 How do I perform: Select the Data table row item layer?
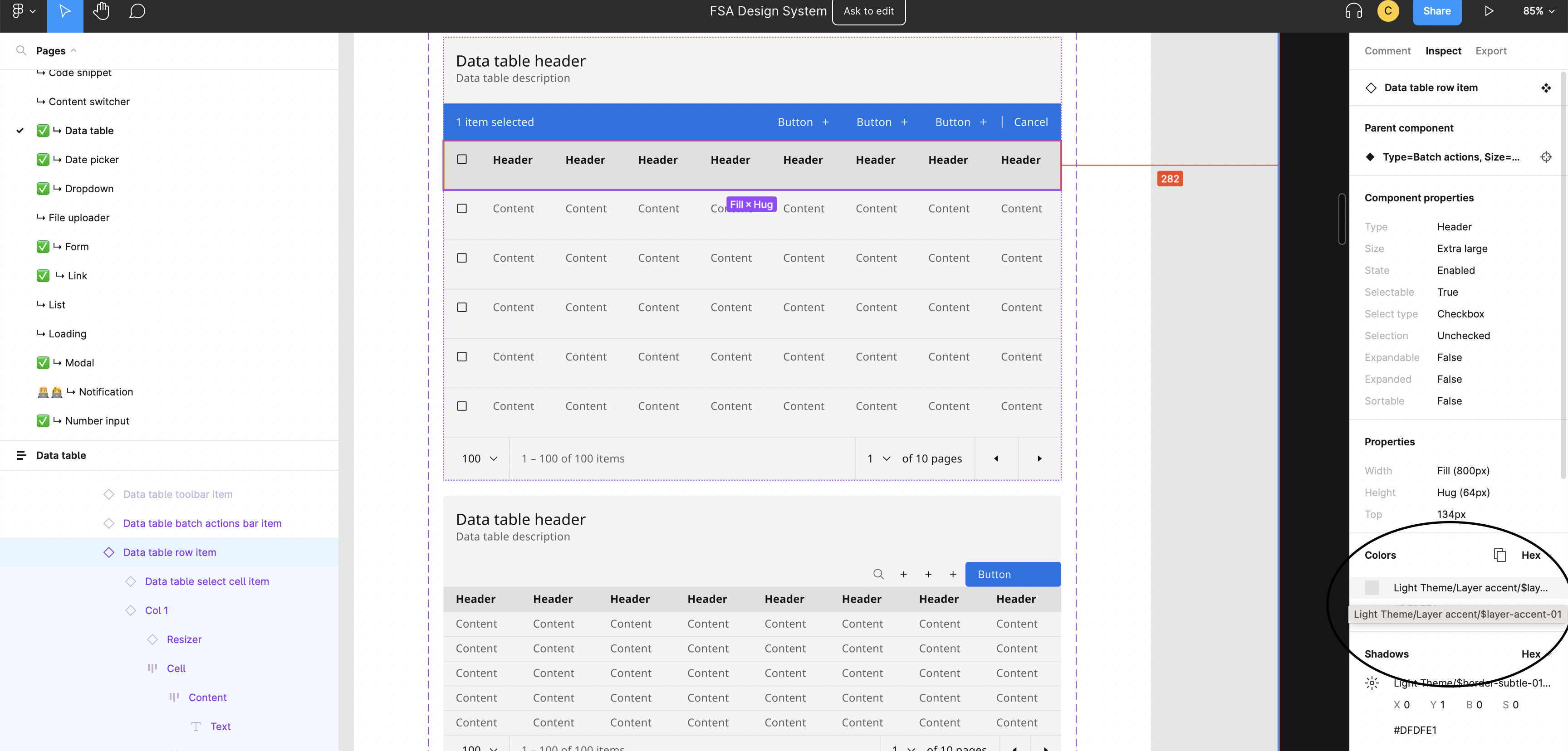click(169, 552)
